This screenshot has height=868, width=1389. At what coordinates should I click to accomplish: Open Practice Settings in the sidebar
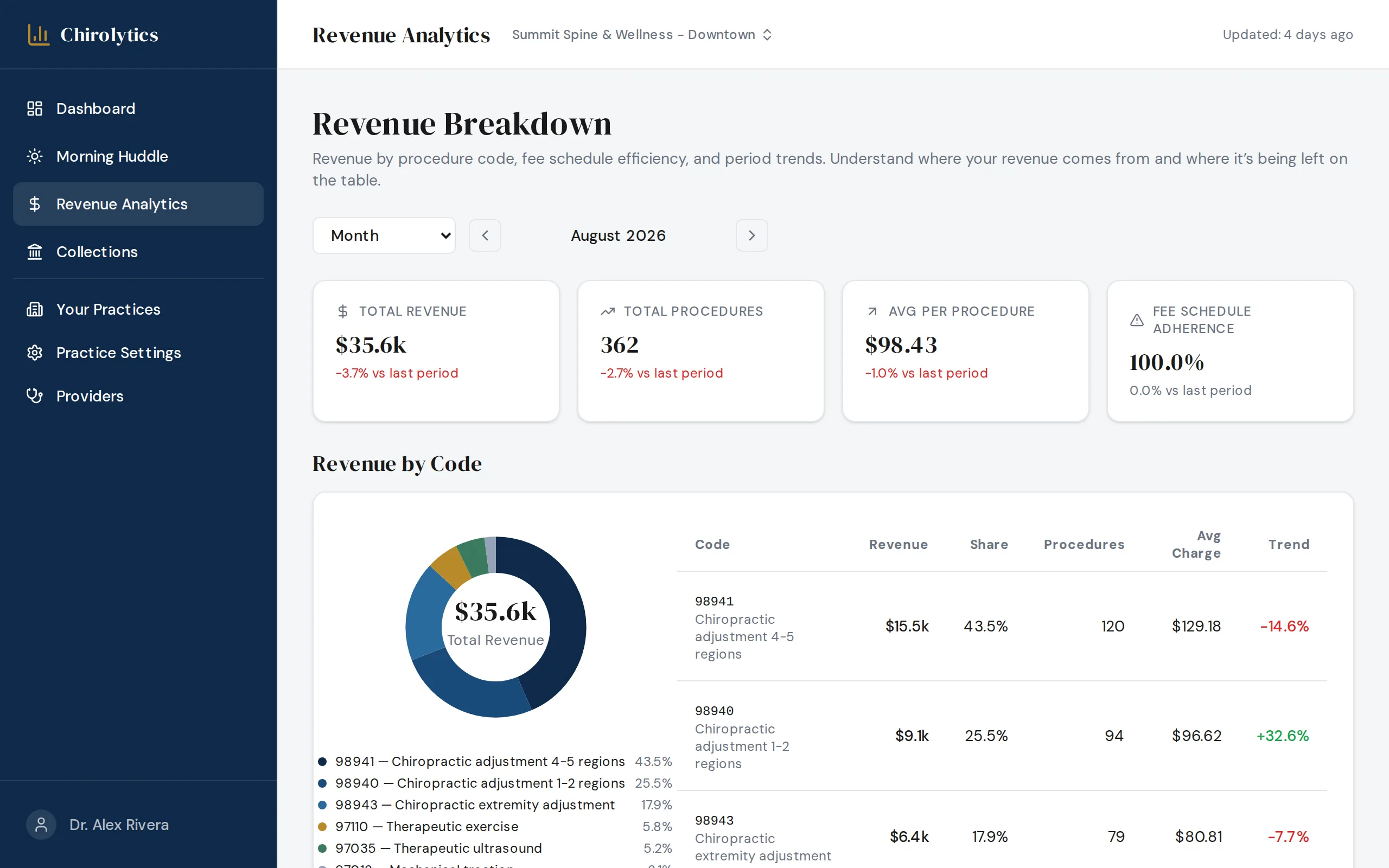138,353
